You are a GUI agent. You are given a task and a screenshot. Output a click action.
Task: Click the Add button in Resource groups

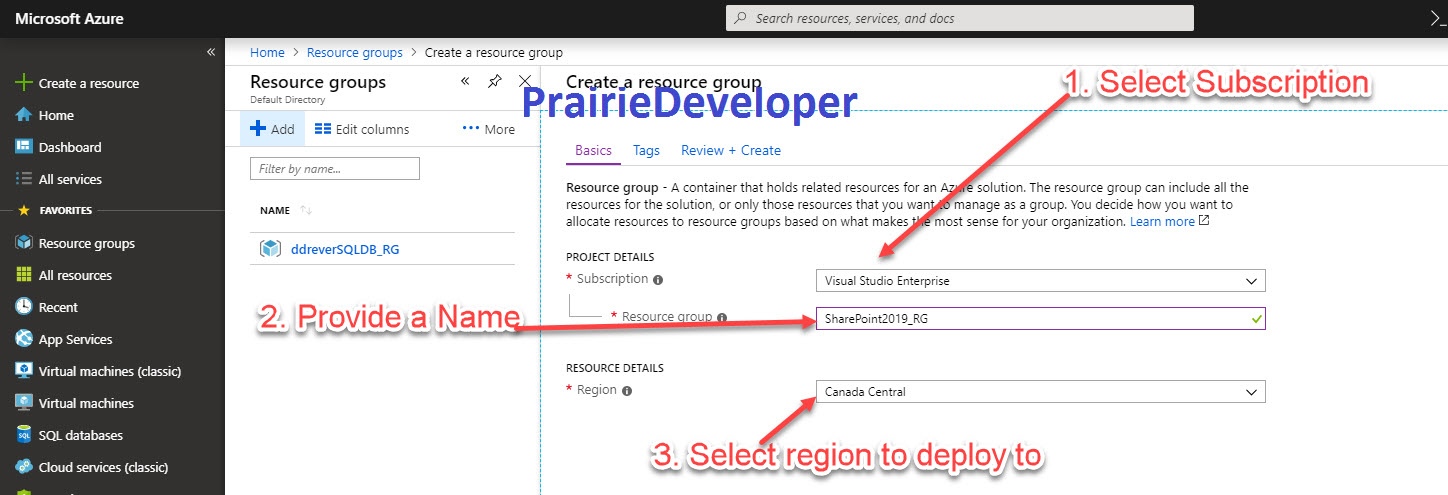272,129
